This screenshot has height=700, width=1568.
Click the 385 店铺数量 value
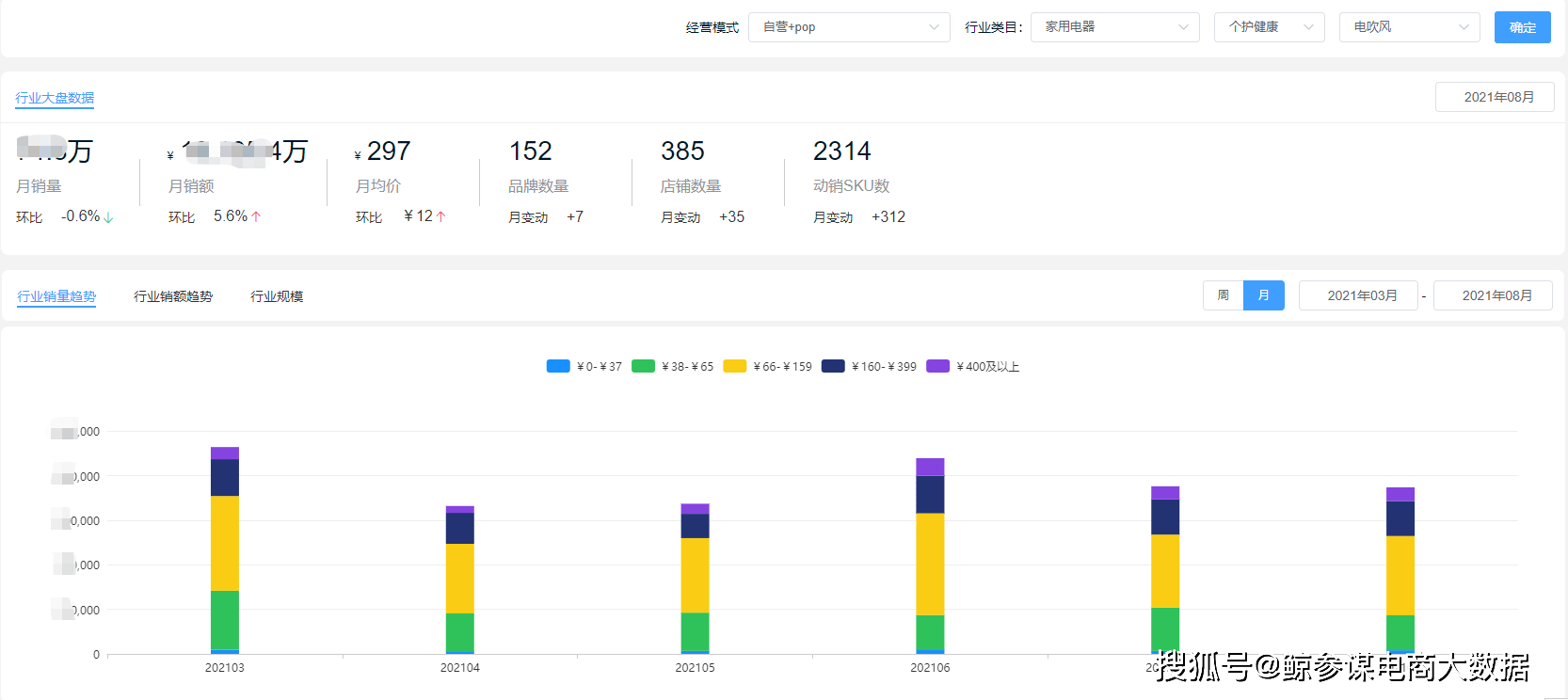[x=683, y=151]
